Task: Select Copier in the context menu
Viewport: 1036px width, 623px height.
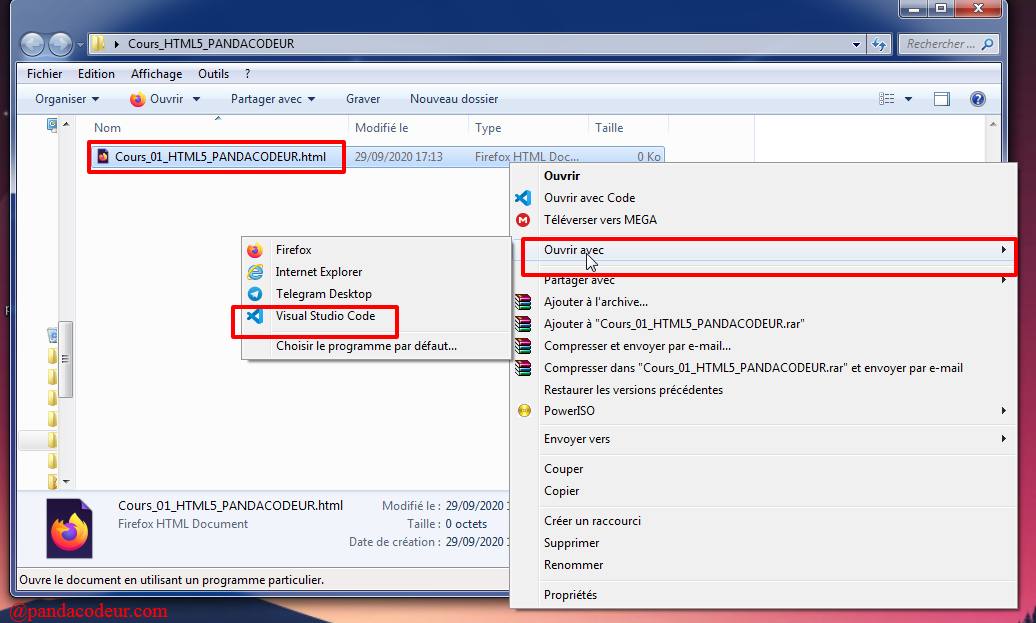Action: point(562,491)
